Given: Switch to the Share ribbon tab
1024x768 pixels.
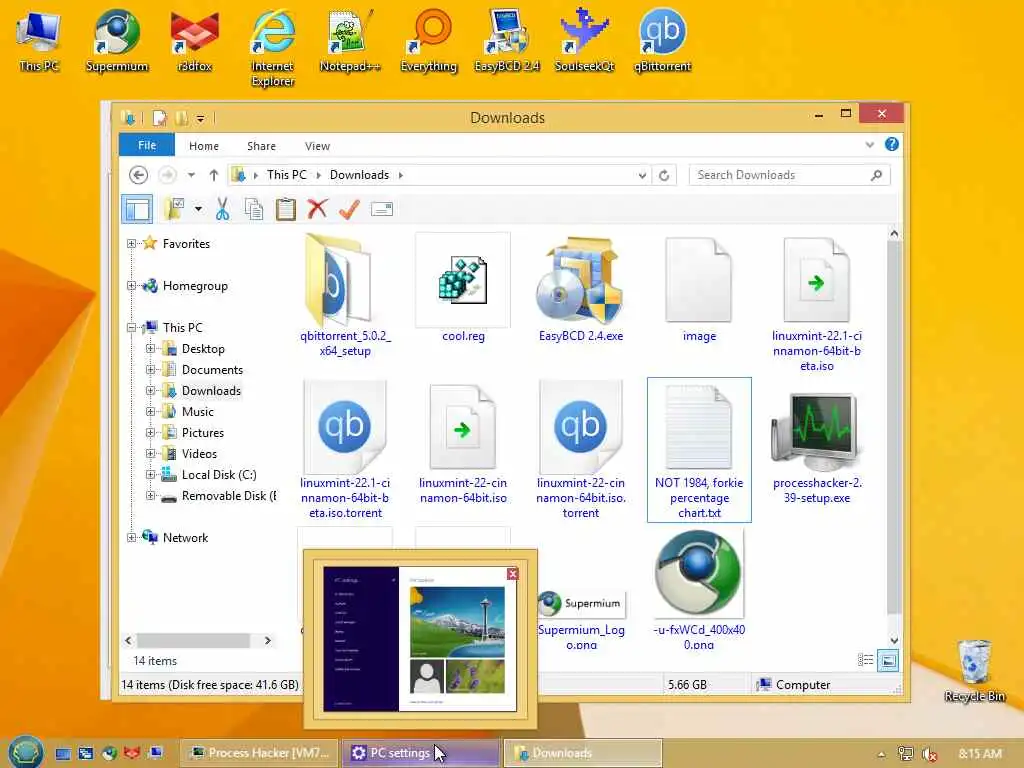Looking at the screenshot, I should [261, 146].
